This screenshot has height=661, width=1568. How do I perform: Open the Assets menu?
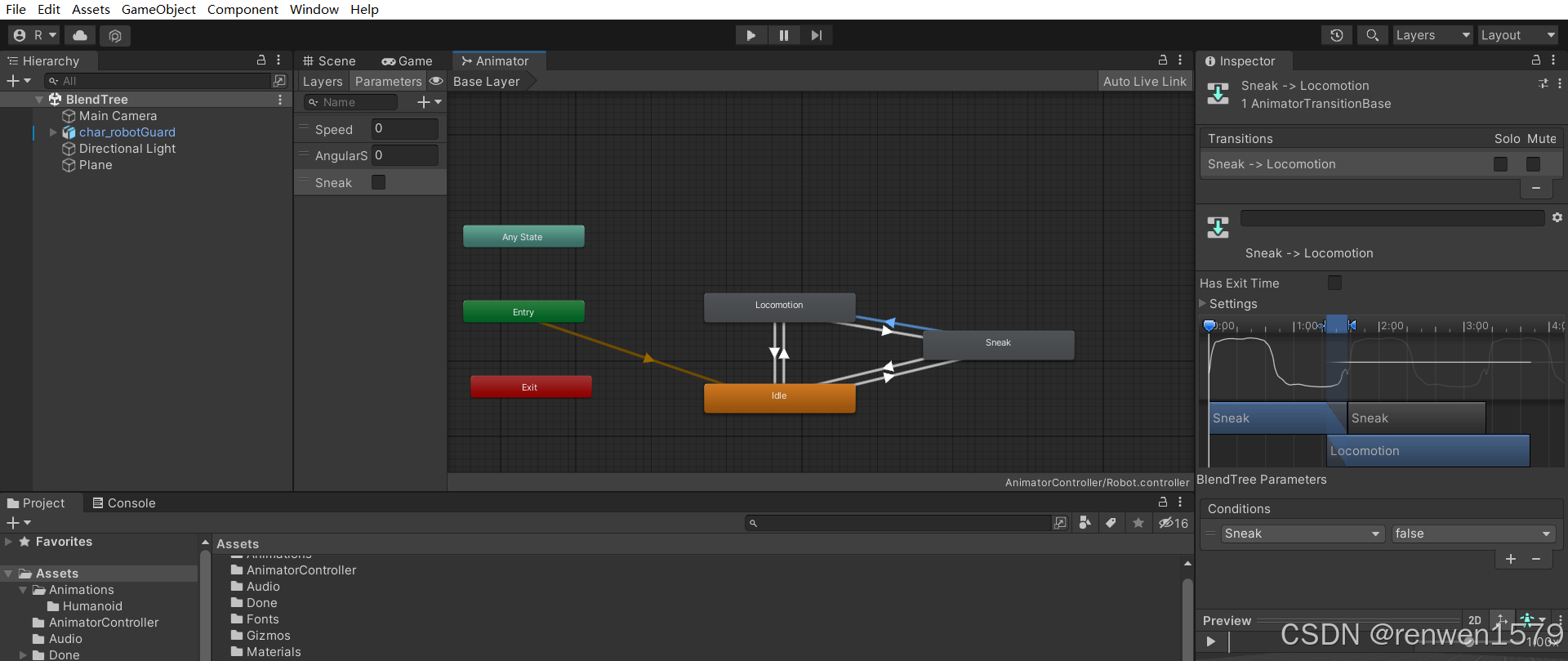pos(91,9)
